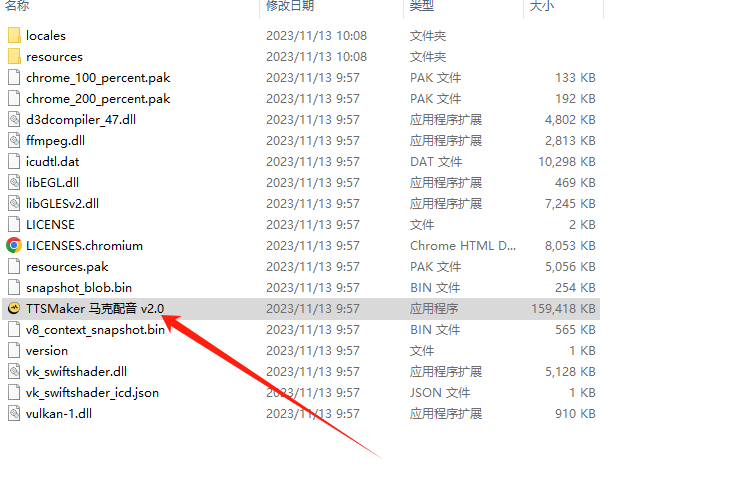
Task: Click the 565 KB size value
Action: point(575,330)
